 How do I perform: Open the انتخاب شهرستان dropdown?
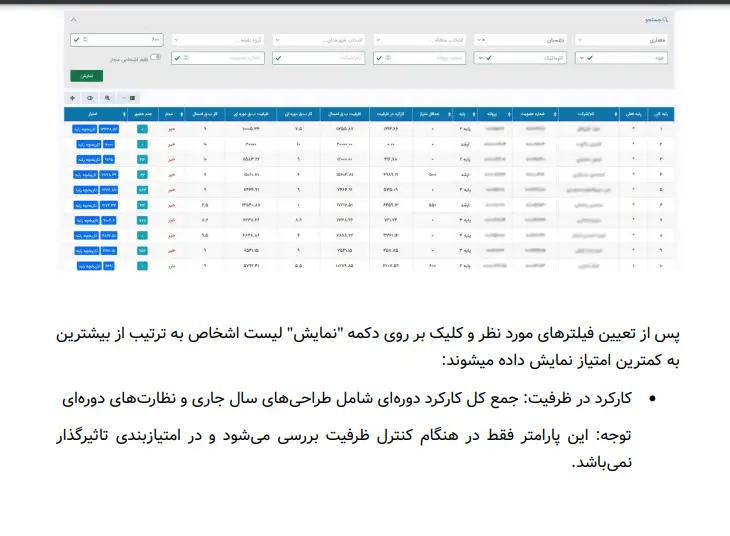click(318, 40)
